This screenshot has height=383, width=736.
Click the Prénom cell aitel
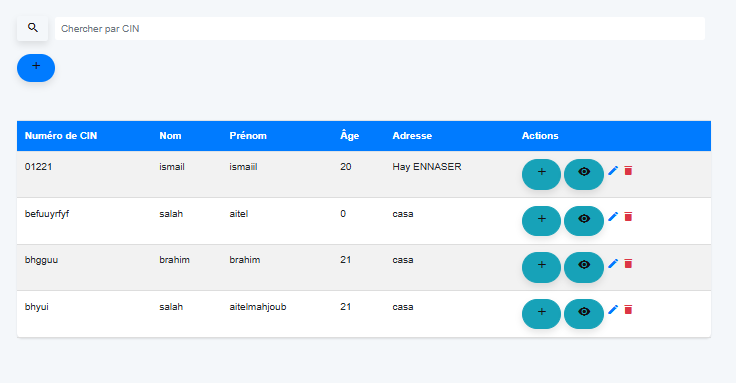point(238,214)
